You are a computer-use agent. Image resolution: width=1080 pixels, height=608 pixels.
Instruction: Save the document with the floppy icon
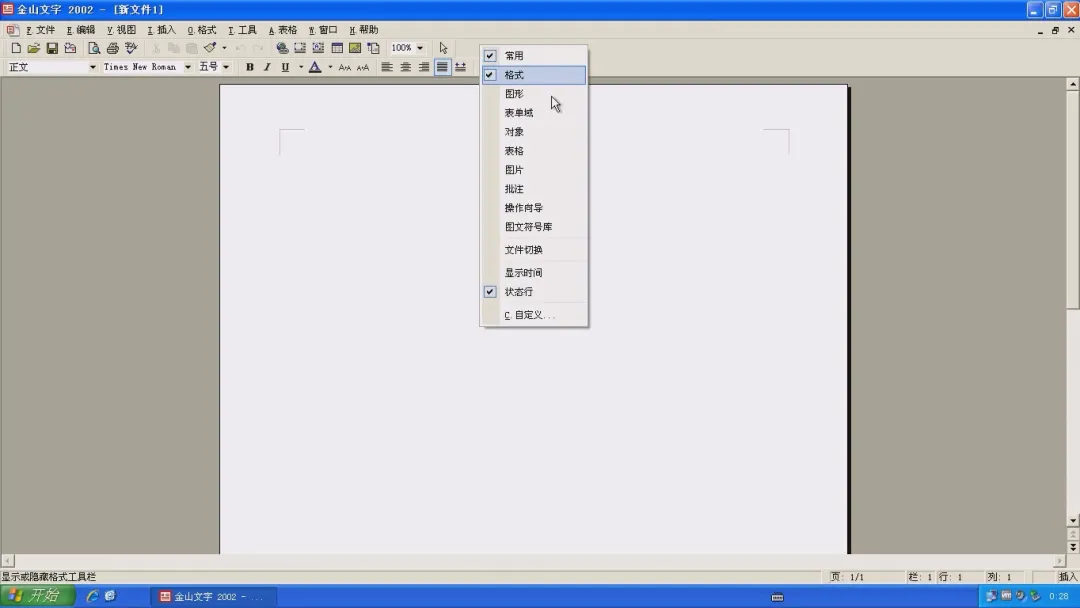pos(52,48)
